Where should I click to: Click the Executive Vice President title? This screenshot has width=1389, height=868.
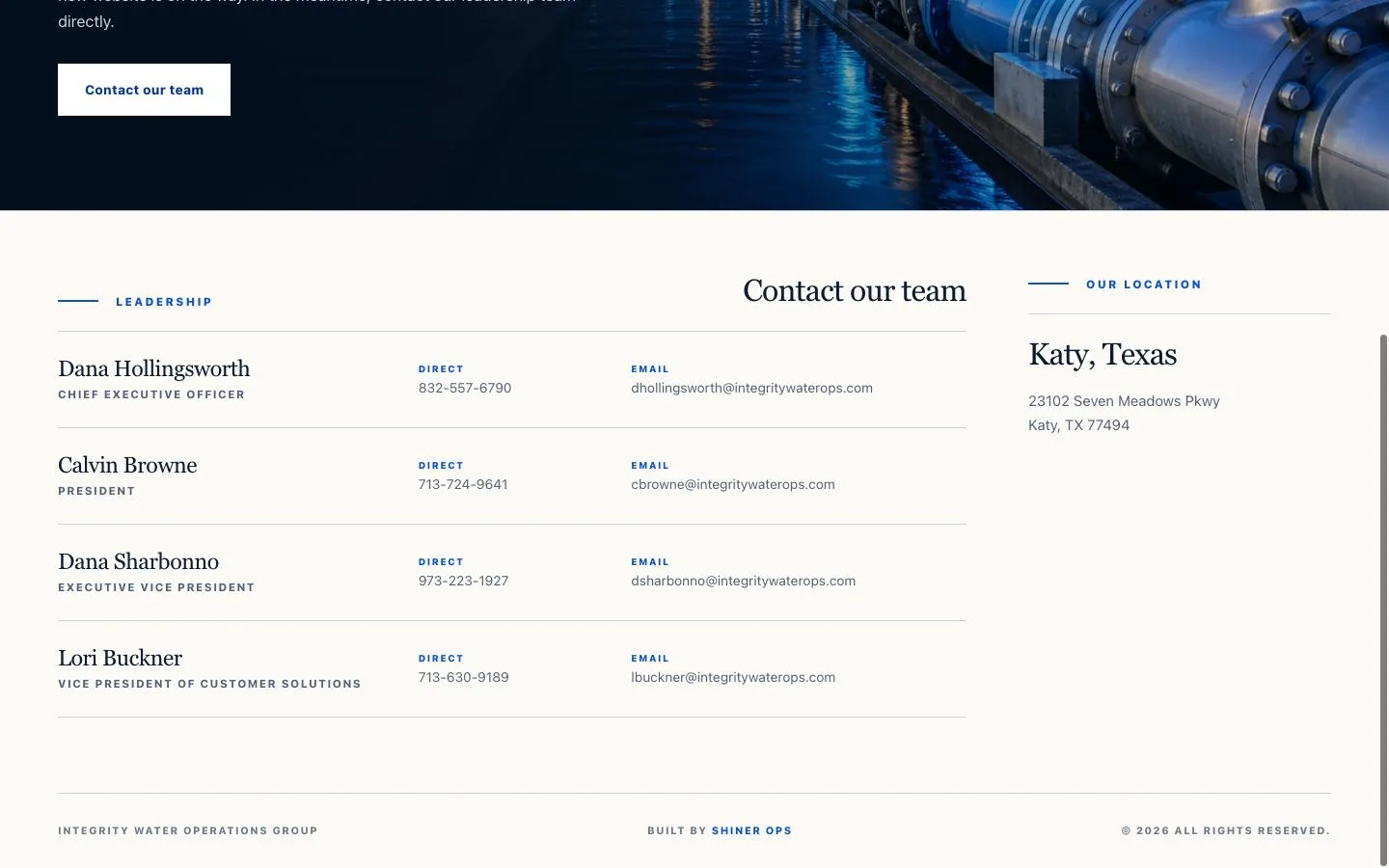click(156, 587)
